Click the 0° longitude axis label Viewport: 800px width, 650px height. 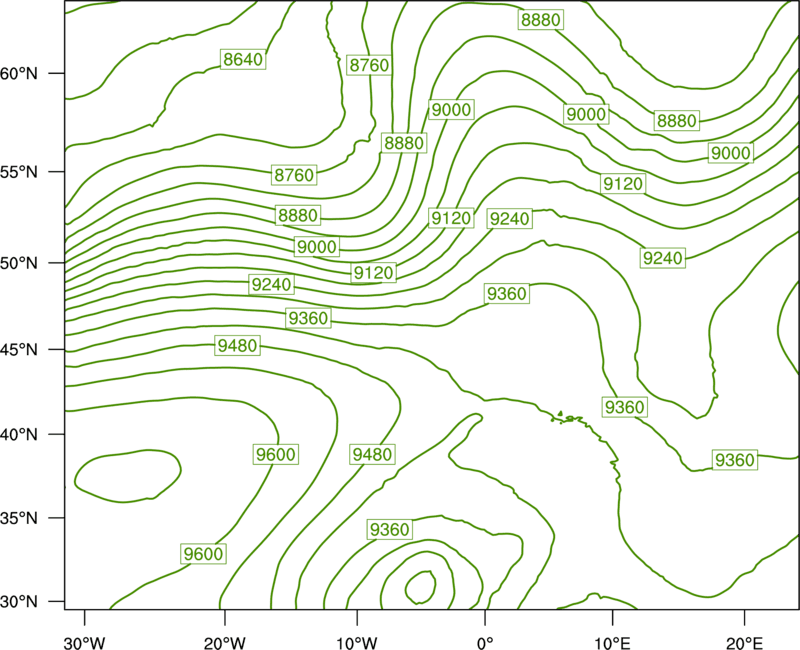[x=485, y=643]
